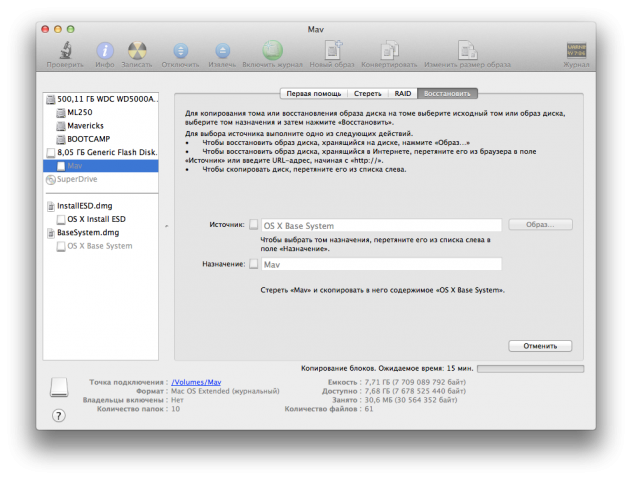632x480 pixels.
Task: Click the Изменить размер образа icon
Action: click(465, 50)
